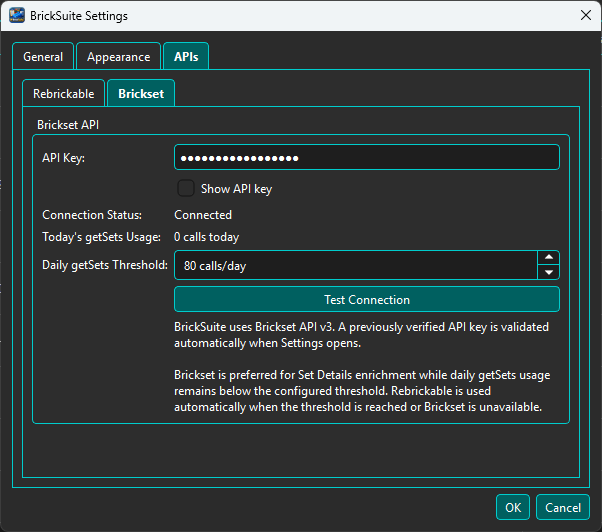This screenshot has height=532, width=602.
Task: Close the BrickSuite Settings dialog
Action: tap(585, 15)
